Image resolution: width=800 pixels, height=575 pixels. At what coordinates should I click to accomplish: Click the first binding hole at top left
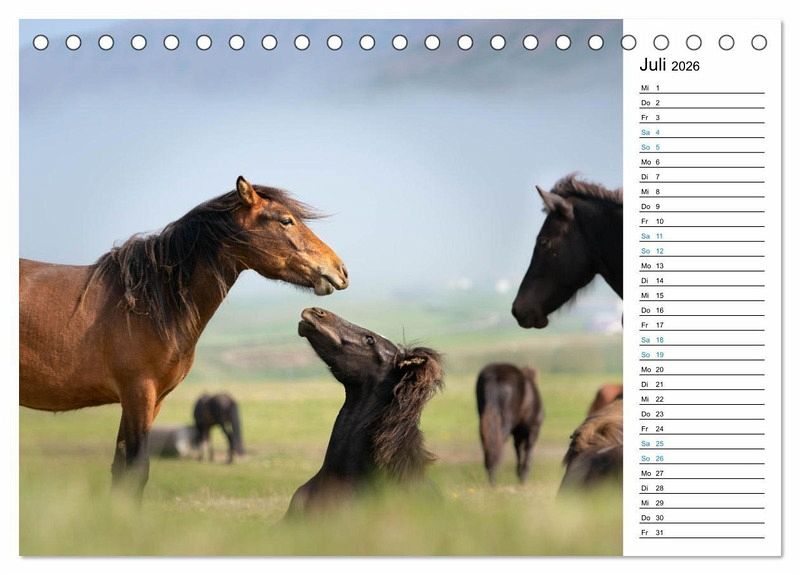point(41,42)
